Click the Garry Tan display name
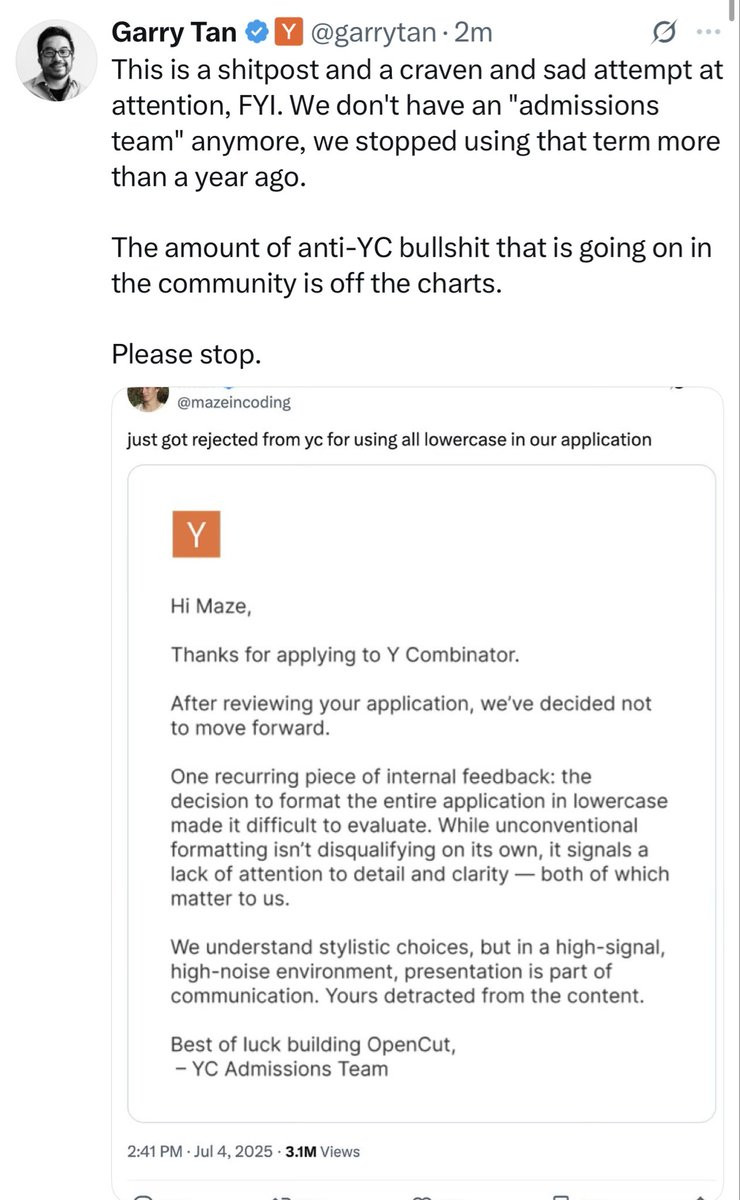Viewport: 740px width, 1200px height. [174, 33]
